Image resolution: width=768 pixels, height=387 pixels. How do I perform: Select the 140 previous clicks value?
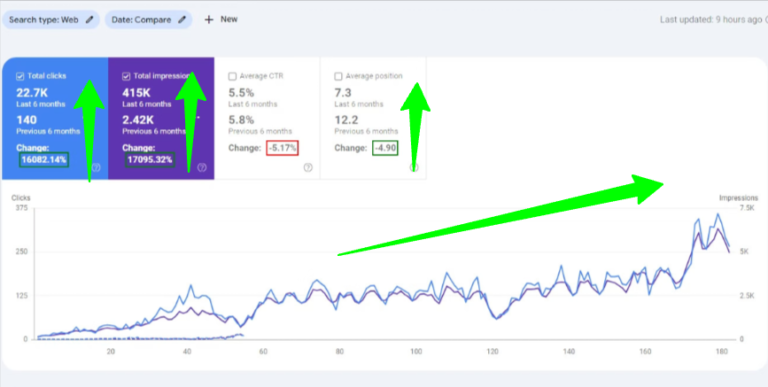point(26,120)
